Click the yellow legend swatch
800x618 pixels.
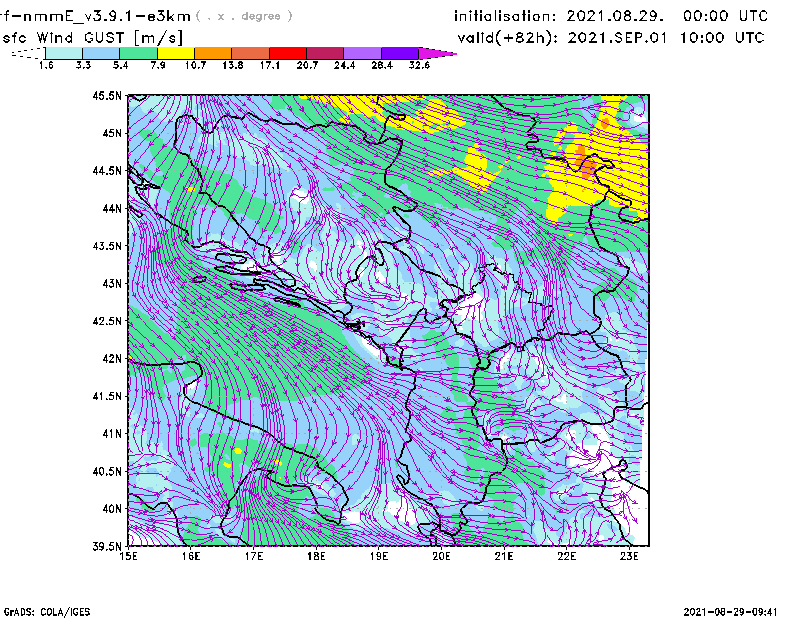tap(176, 53)
